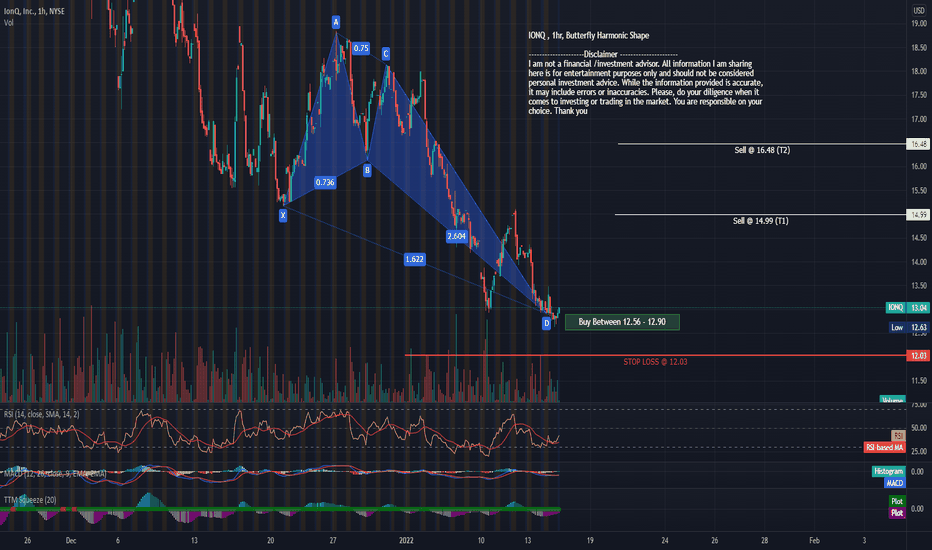Click the Dec label on the time axis

(x=71, y=540)
